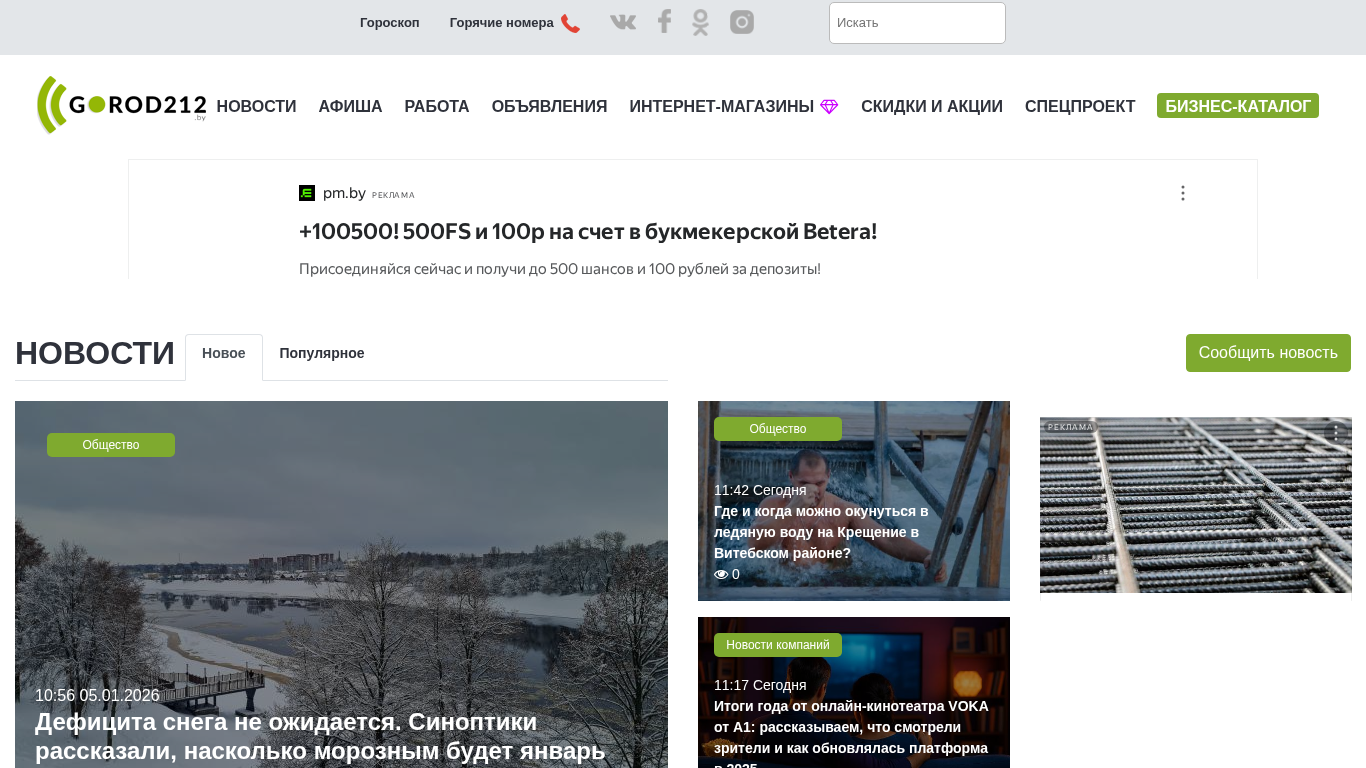
Task: Click the GOROD212 site logo
Action: 121,105
